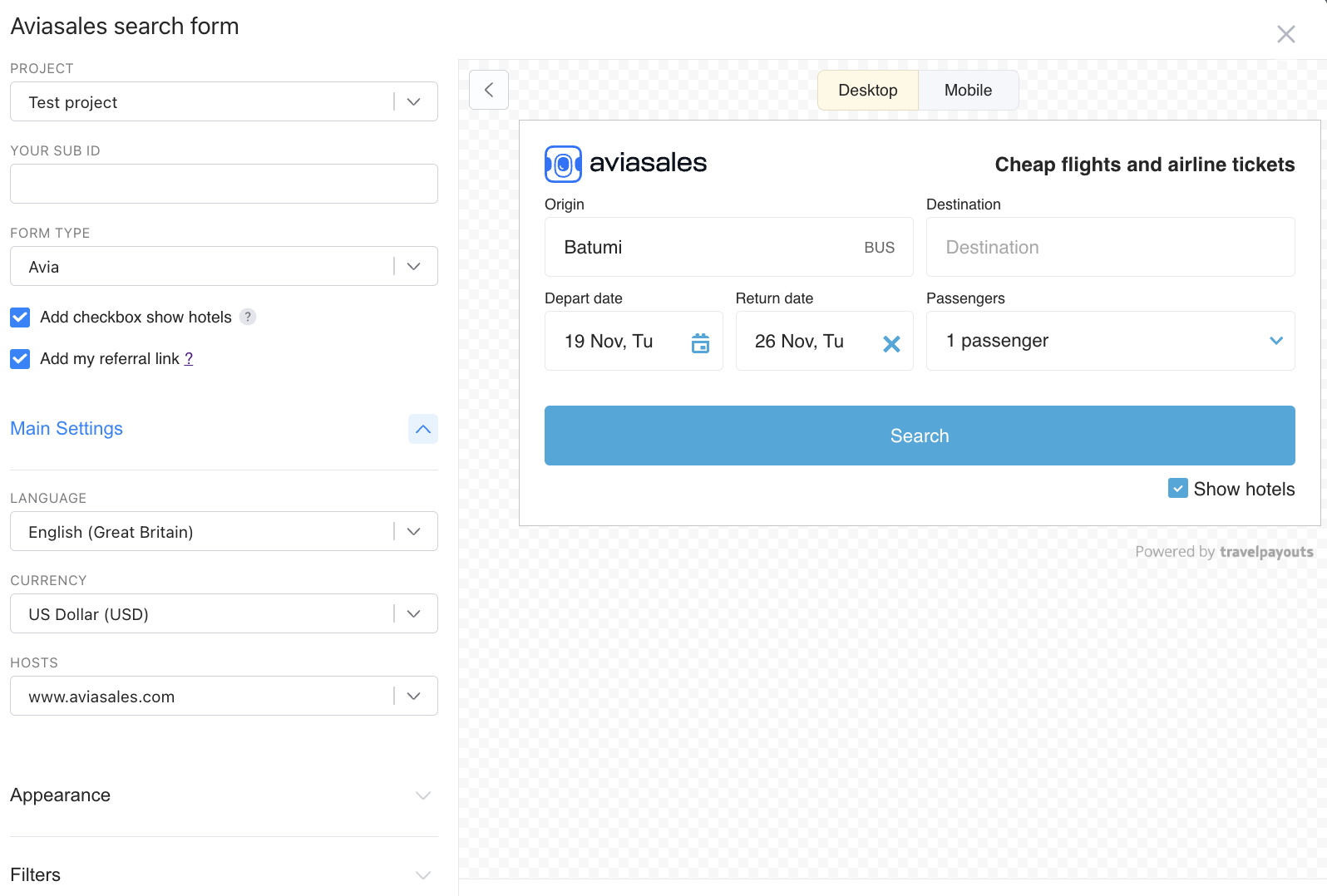
Task: Click the back arrow button in preview
Action: point(489,90)
